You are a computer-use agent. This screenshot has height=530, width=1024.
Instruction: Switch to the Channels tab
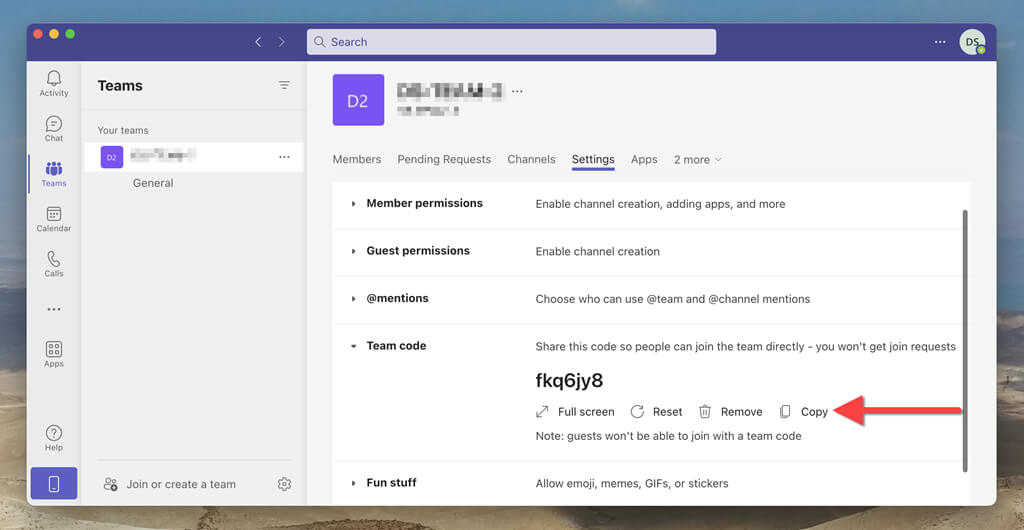point(531,160)
